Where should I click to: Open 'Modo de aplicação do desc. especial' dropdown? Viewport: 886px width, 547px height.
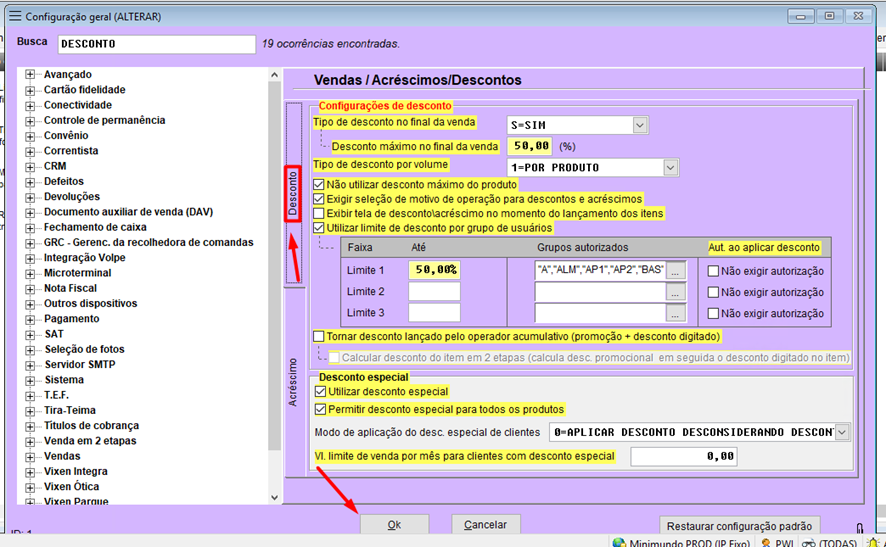pos(841,432)
